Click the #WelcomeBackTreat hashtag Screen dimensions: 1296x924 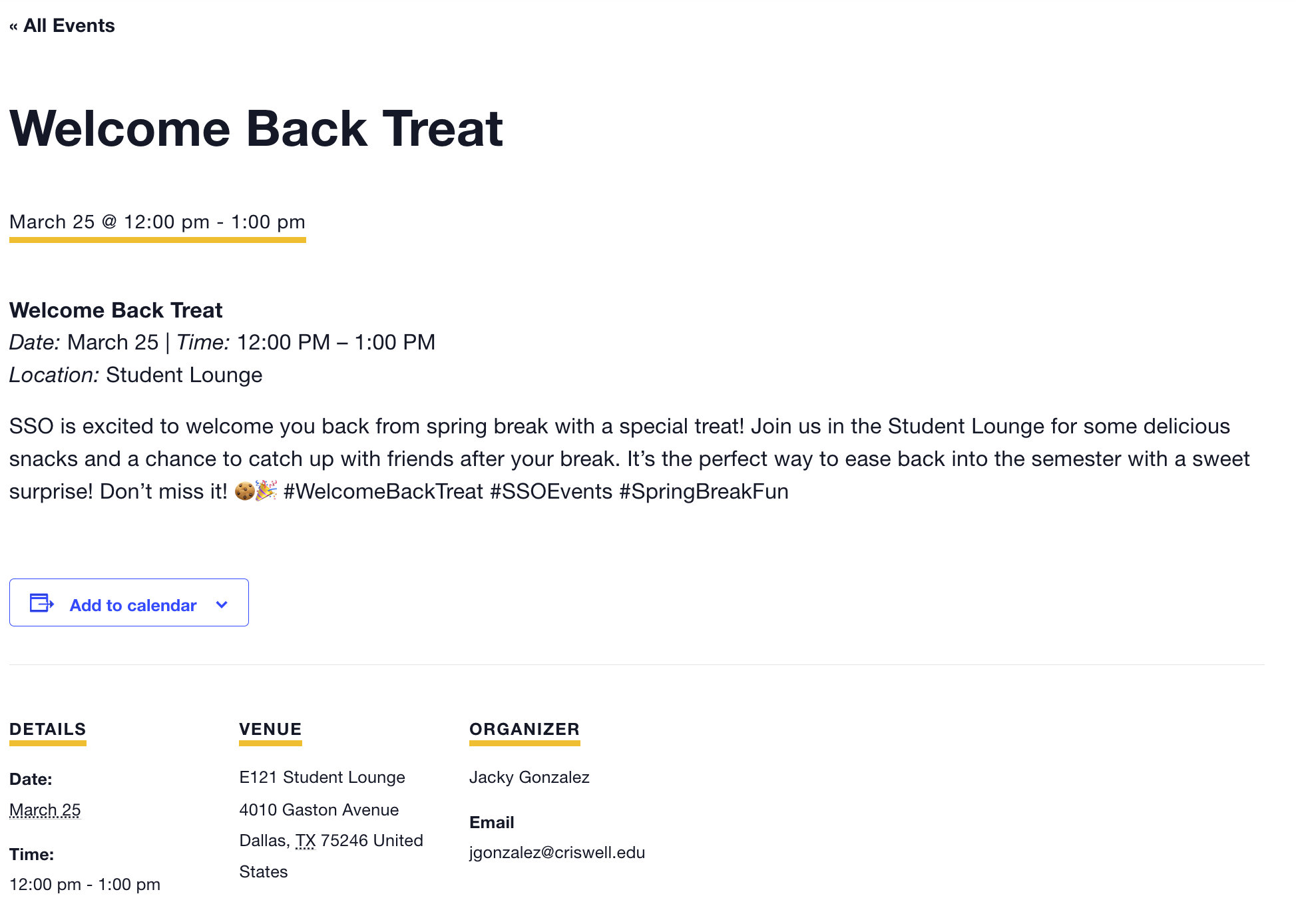pyautogui.click(x=383, y=491)
